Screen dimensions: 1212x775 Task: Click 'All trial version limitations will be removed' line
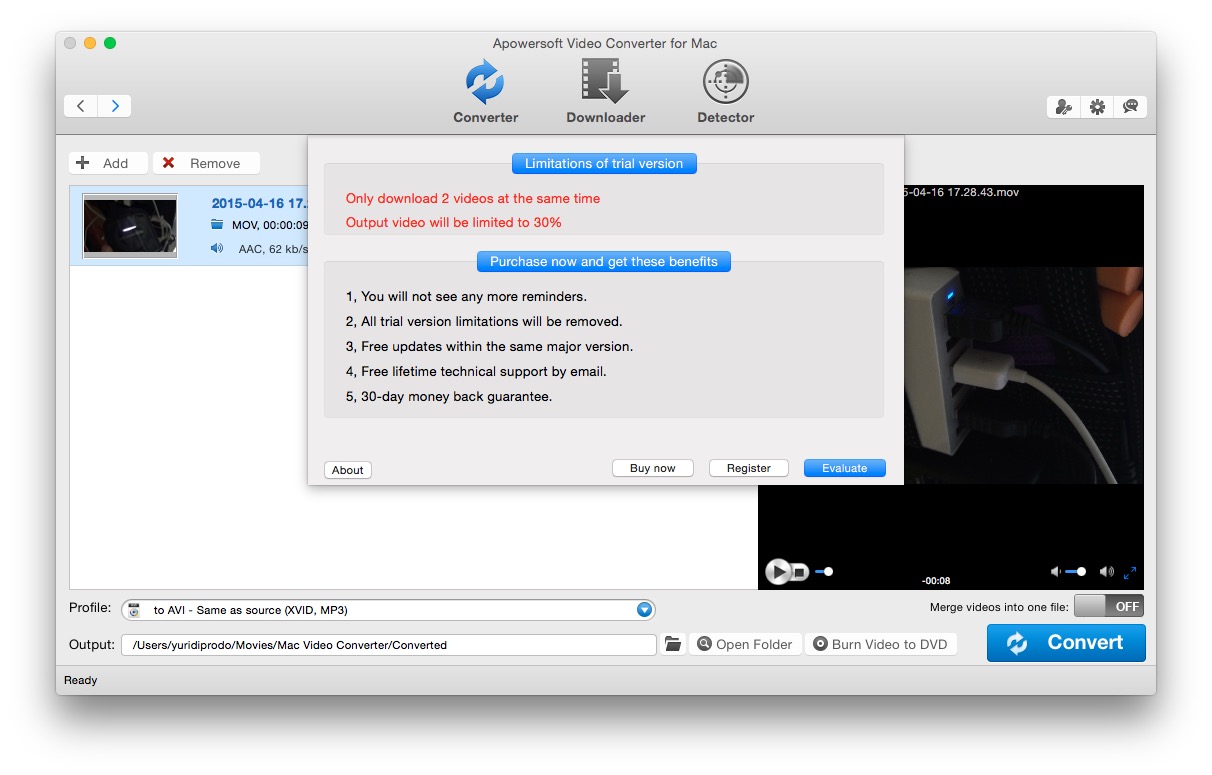(x=484, y=321)
